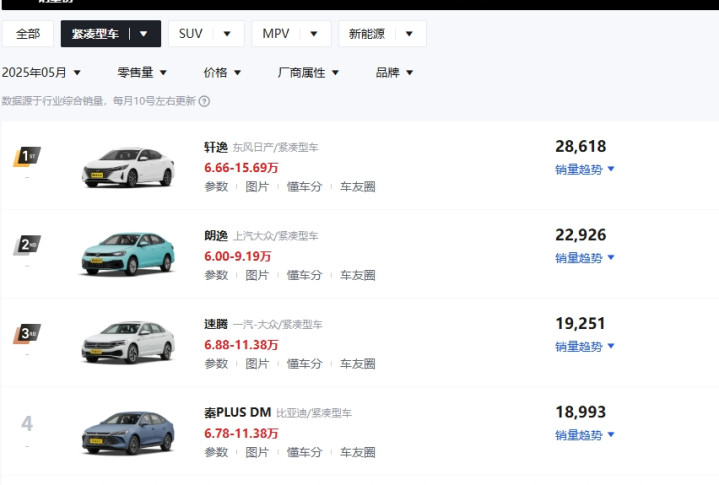The image size is (719, 485).
Task: Expand the SUV dropdown arrow
Action: coord(227,34)
